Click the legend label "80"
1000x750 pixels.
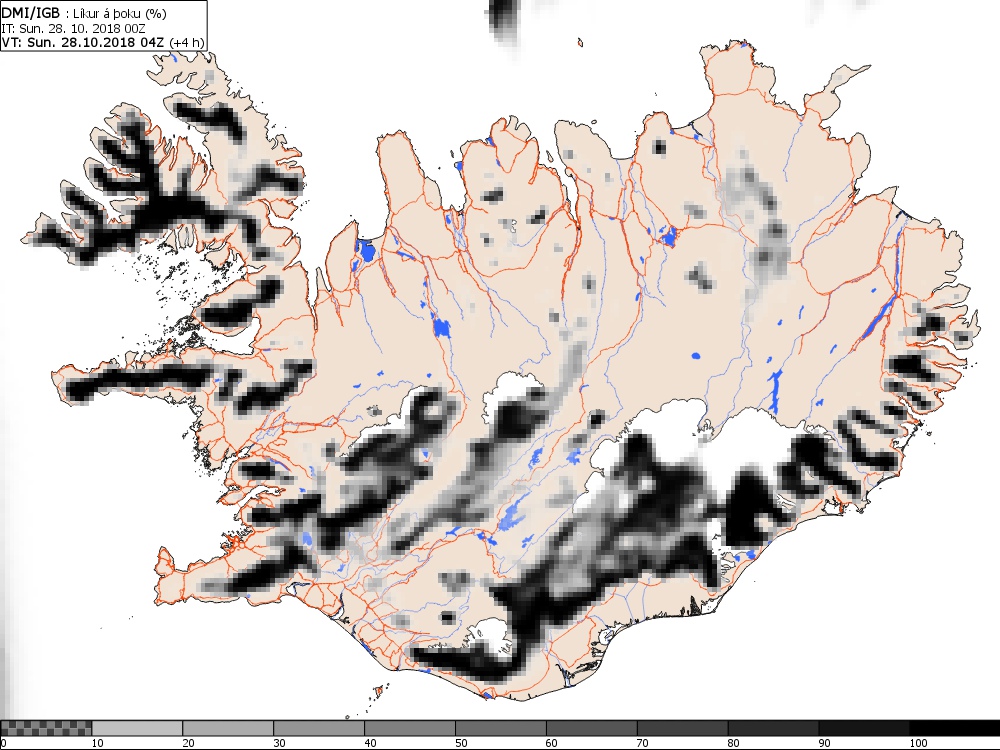tap(733, 743)
